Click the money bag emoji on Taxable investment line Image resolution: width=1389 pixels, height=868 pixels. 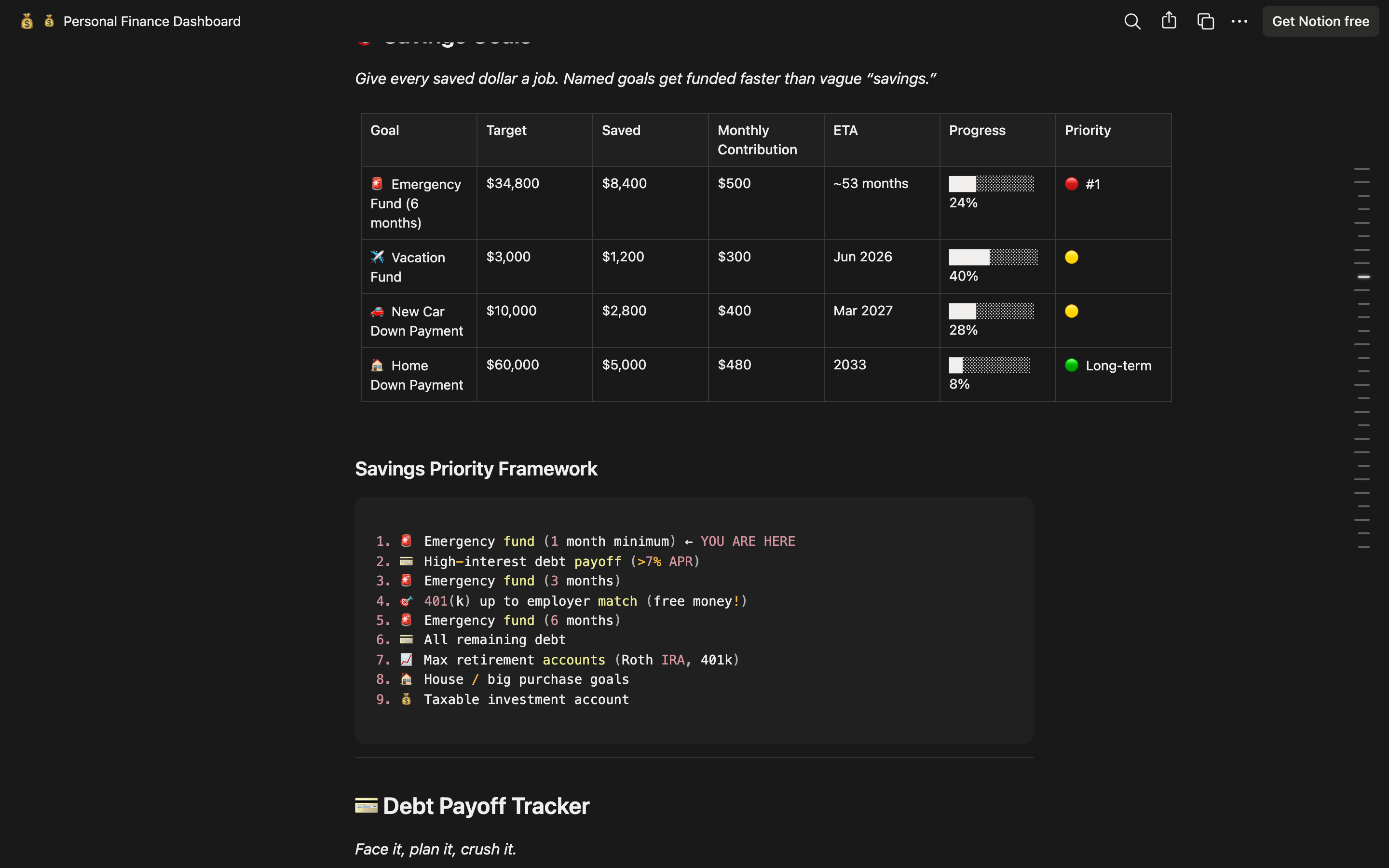[407, 699]
